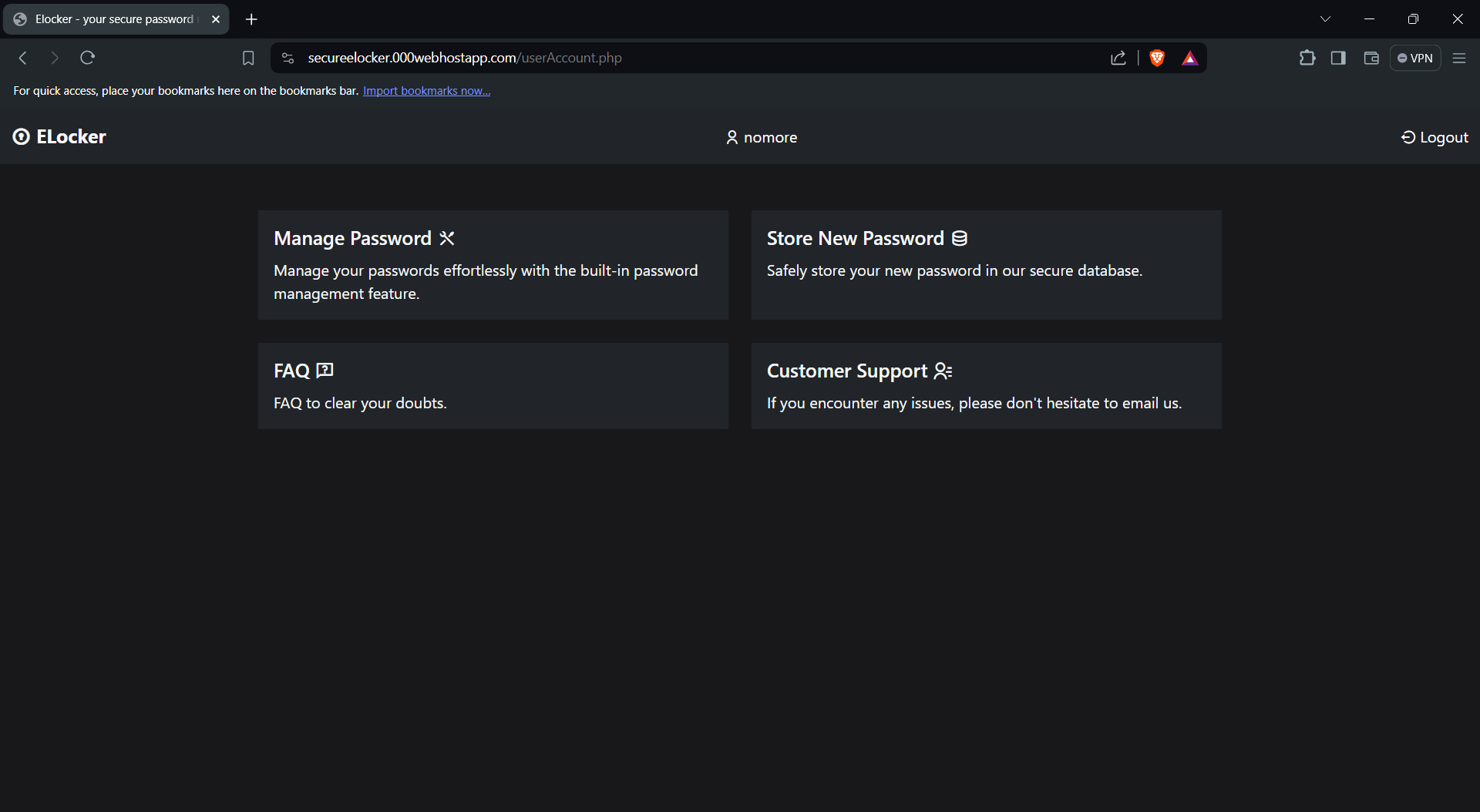Image resolution: width=1480 pixels, height=812 pixels.
Task: Open the Store New Password card heading
Action: coord(856,239)
